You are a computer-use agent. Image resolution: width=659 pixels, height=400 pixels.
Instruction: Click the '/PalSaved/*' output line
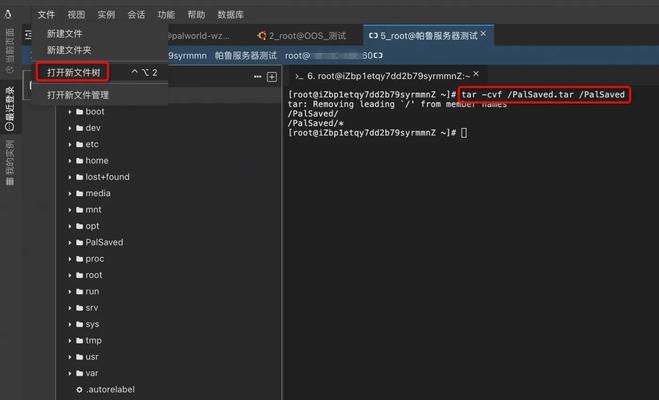point(316,123)
